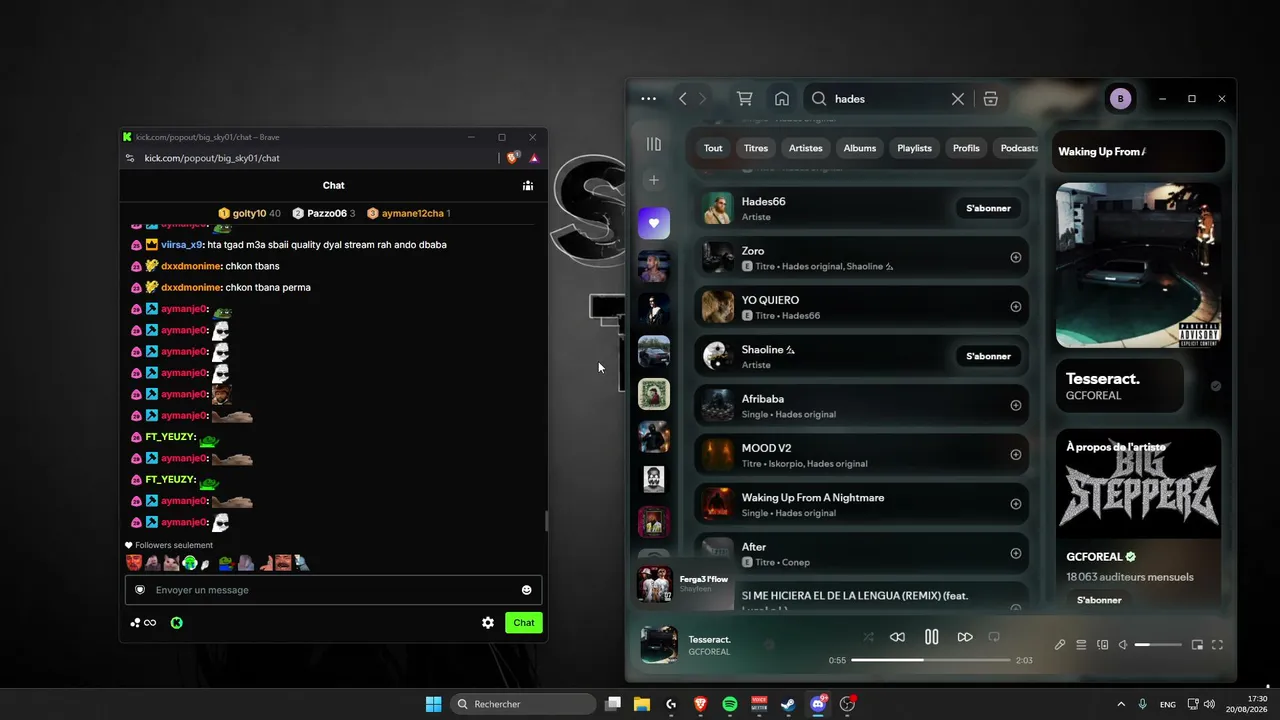The height and width of the screenshot is (720, 1280).
Task: Add 'YO QUIERO' to your library
Action: 1016,307
